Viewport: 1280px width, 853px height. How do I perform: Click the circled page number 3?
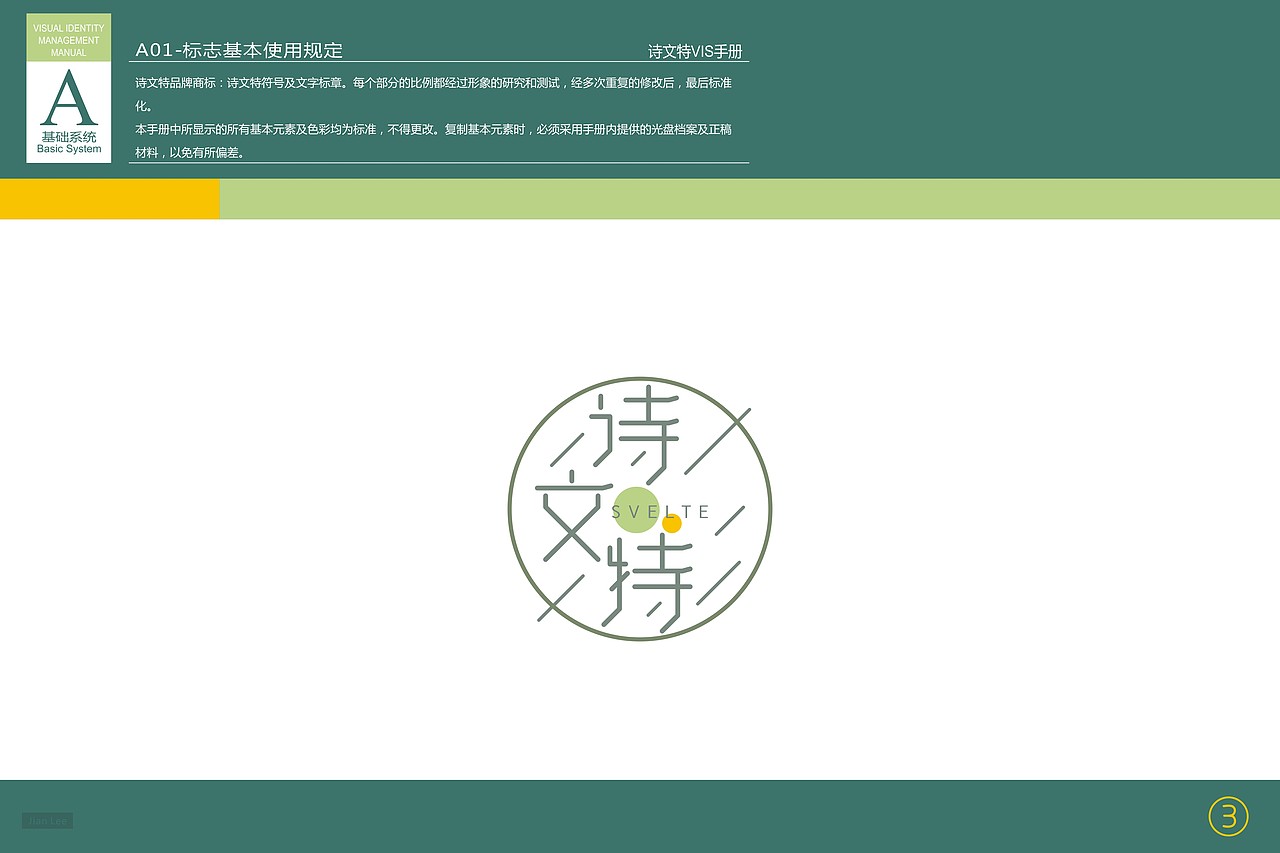1228,817
